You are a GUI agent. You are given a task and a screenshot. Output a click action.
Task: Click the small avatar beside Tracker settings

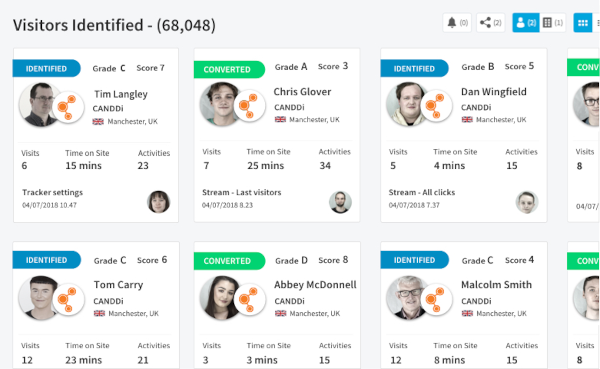[158, 202]
